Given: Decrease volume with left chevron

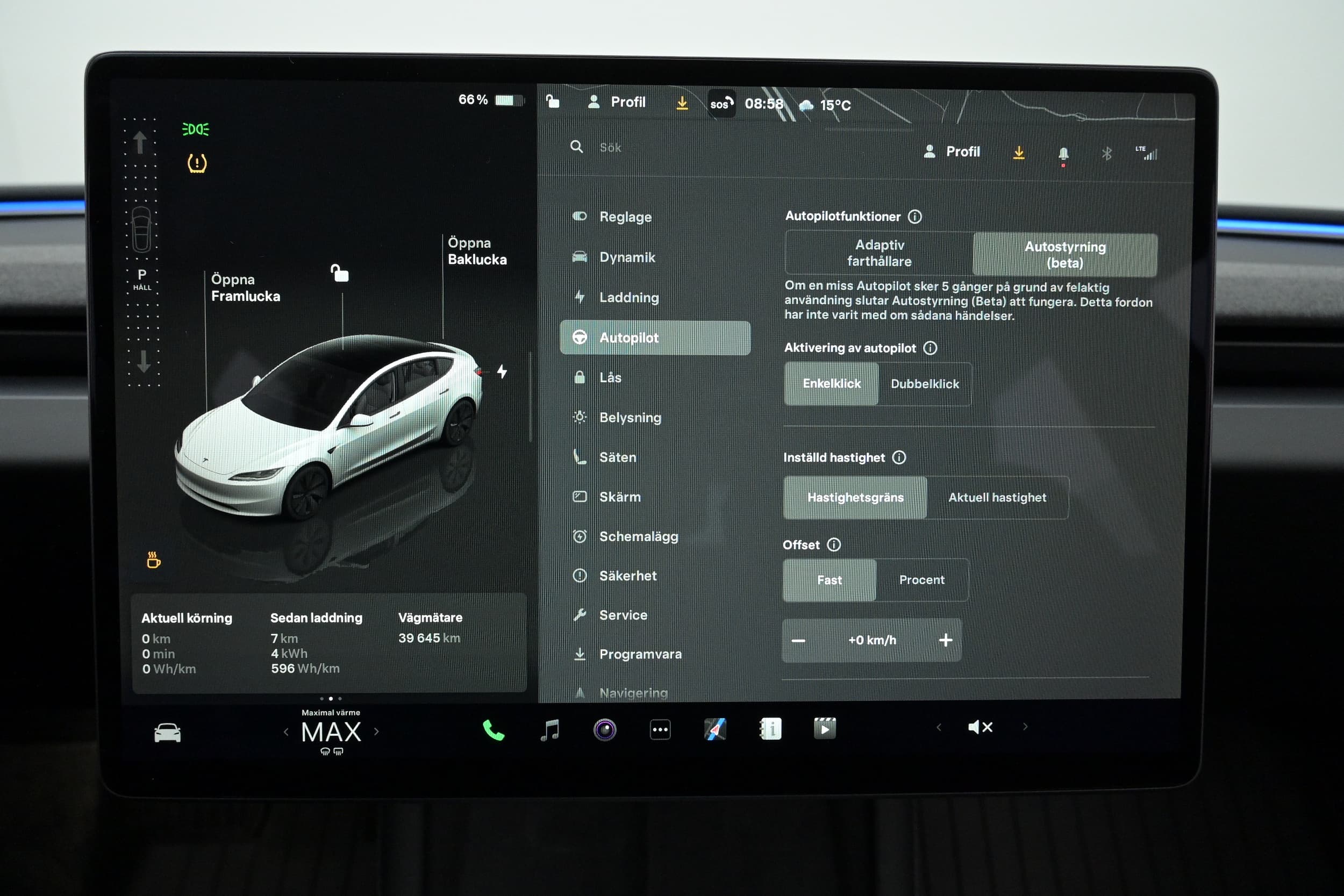Looking at the screenshot, I should tap(938, 727).
